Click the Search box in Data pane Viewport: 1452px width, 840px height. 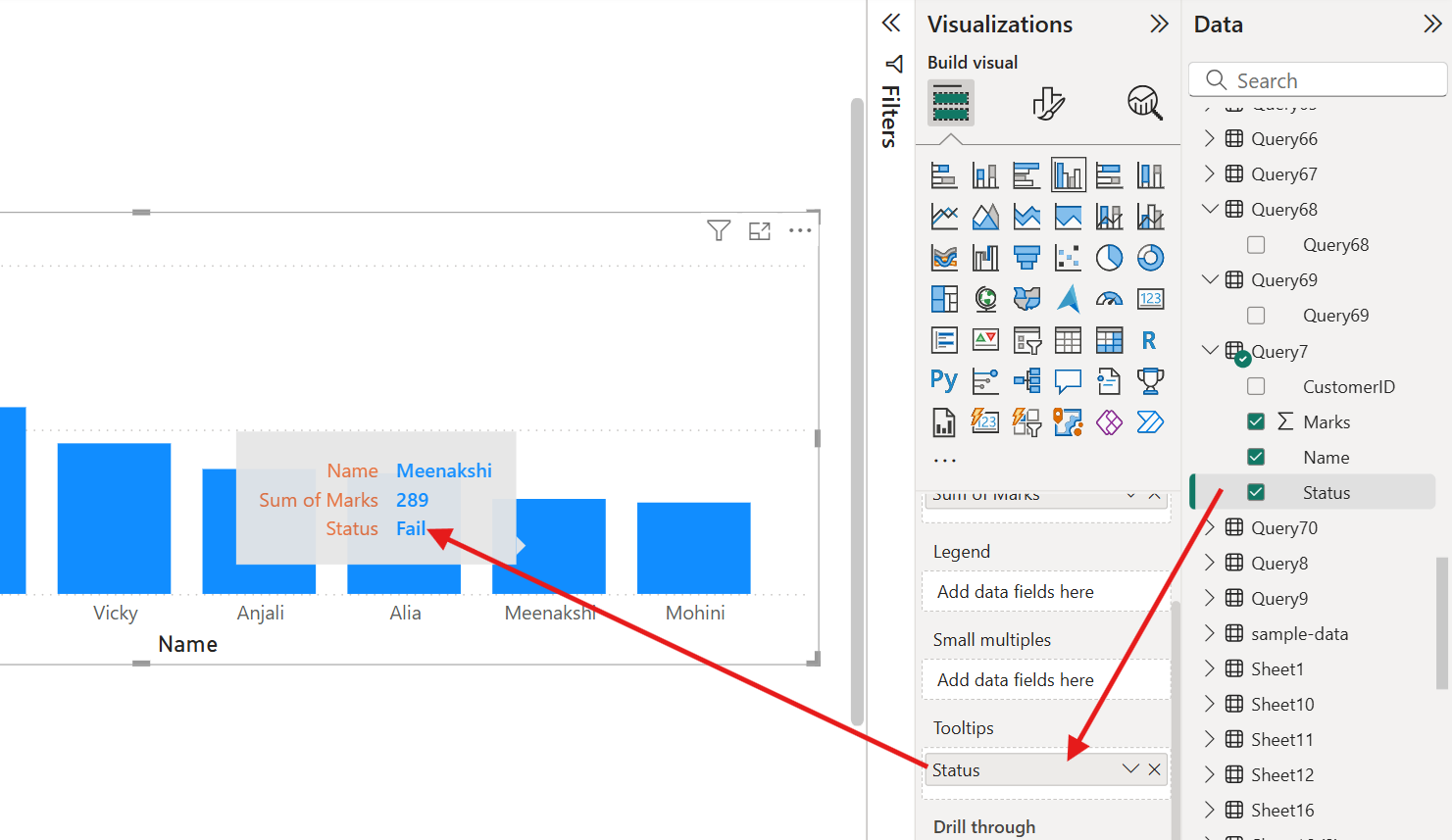(x=1318, y=80)
